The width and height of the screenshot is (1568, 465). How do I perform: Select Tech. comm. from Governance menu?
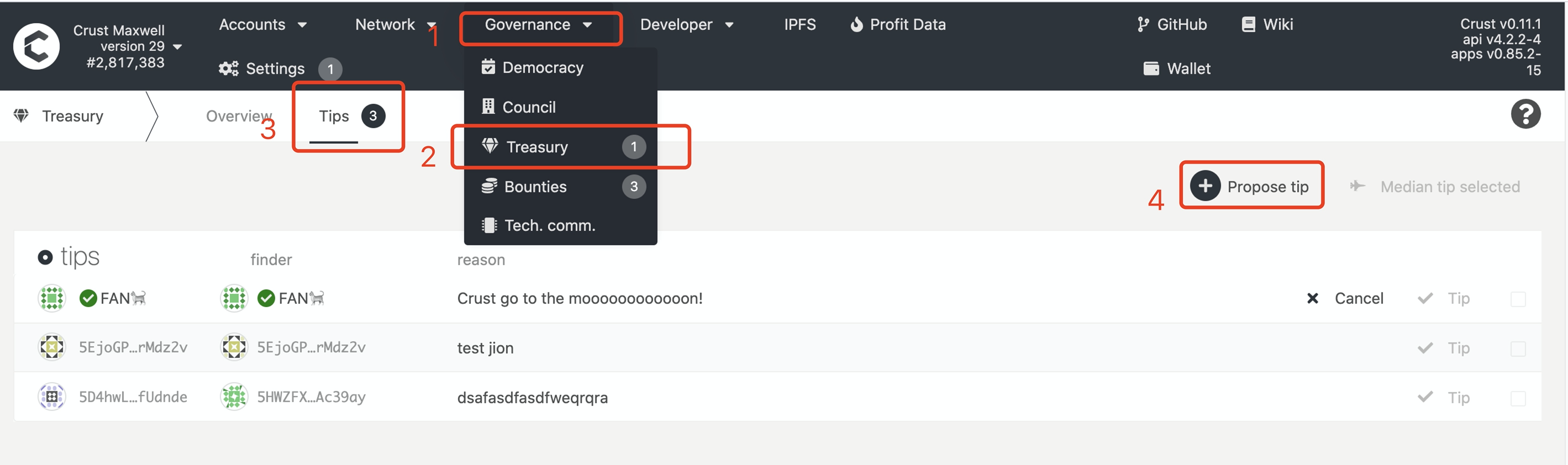560,225
